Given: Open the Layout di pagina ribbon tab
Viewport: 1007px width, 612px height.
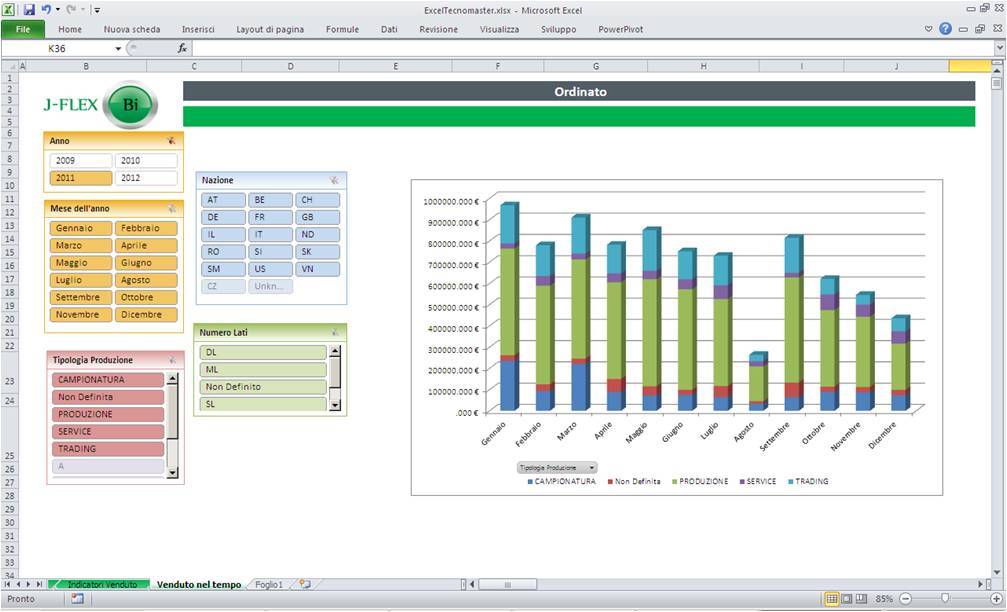Looking at the screenshot, I should click(270, 29).
